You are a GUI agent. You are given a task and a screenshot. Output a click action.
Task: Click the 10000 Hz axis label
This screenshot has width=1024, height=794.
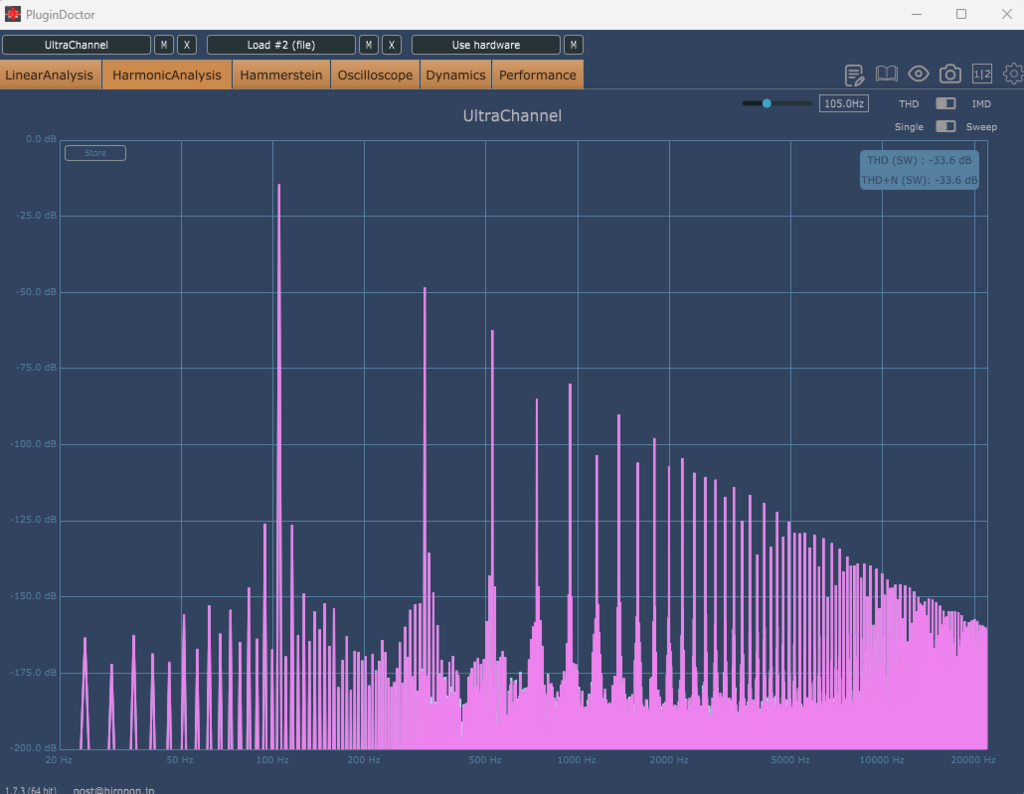pyautogui.click(x=882, y=760)
